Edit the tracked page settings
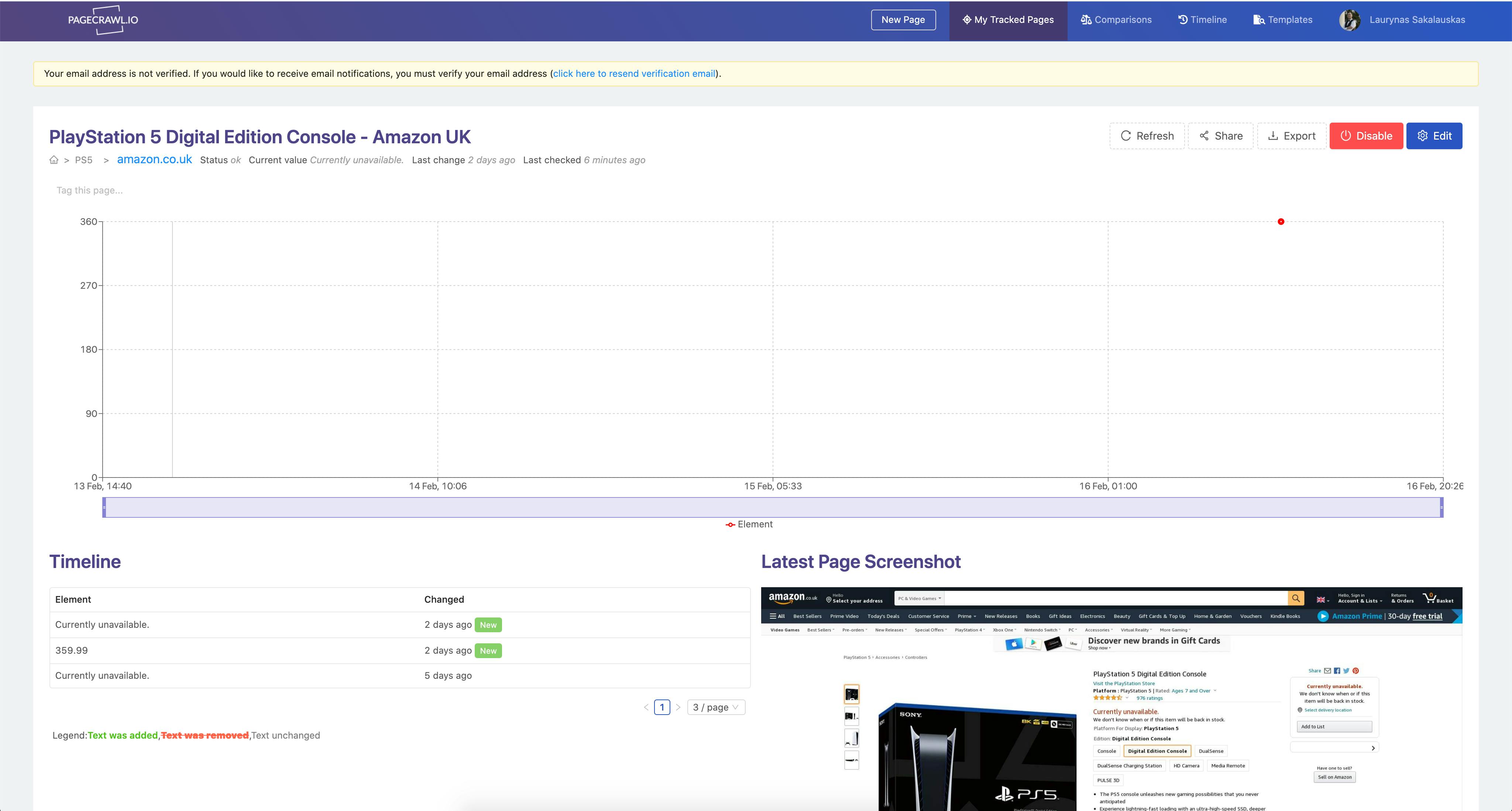The height and width of the screenshot is (811, 1512). click(1434, 136)
